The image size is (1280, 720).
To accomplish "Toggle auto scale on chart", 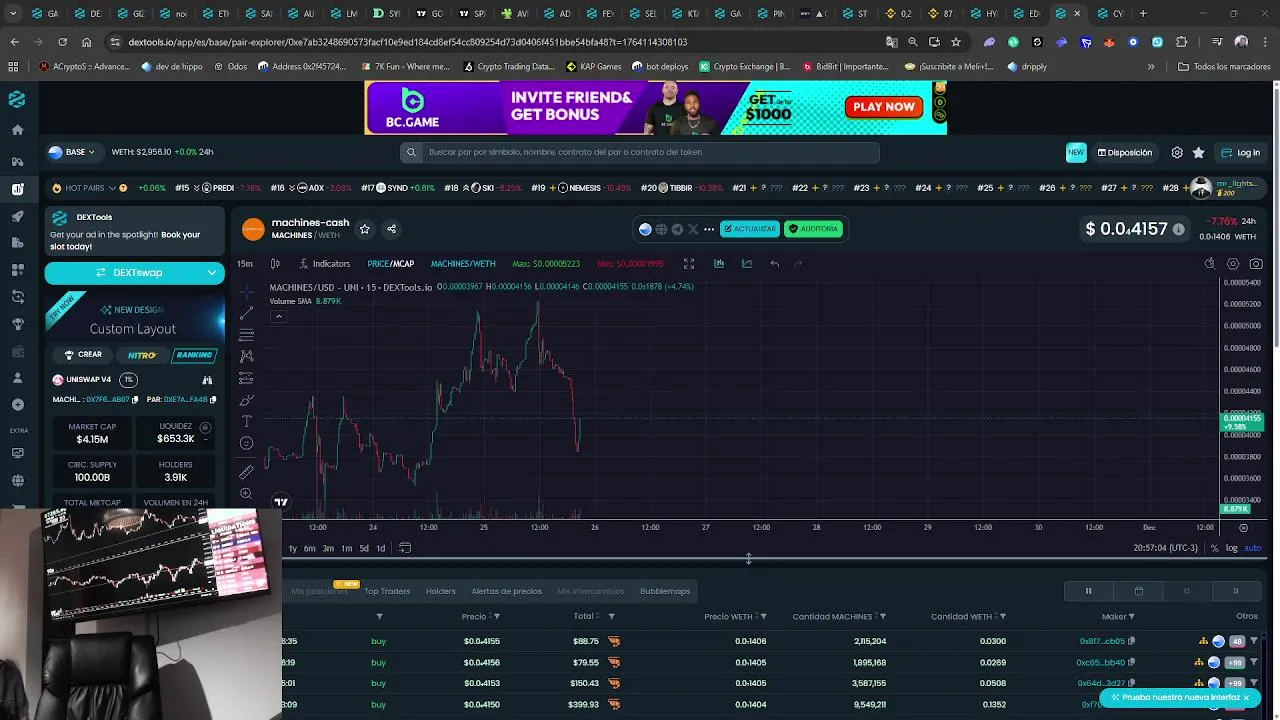I will coord(1252,548).
